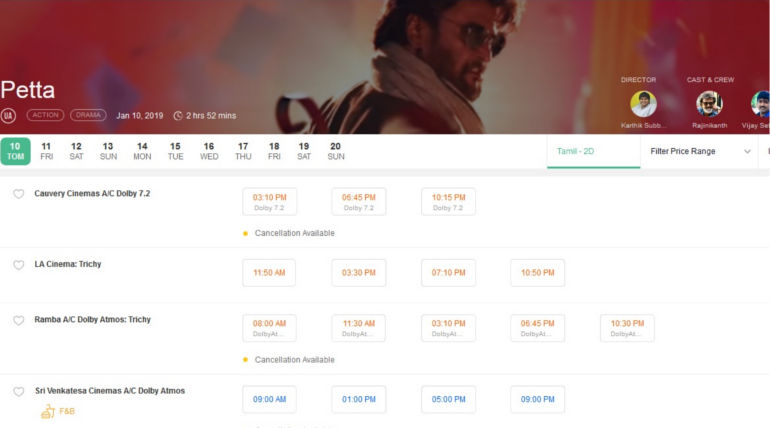Click the duration clock icon
The height and width of the screenshot is (428, 770).
178,116
